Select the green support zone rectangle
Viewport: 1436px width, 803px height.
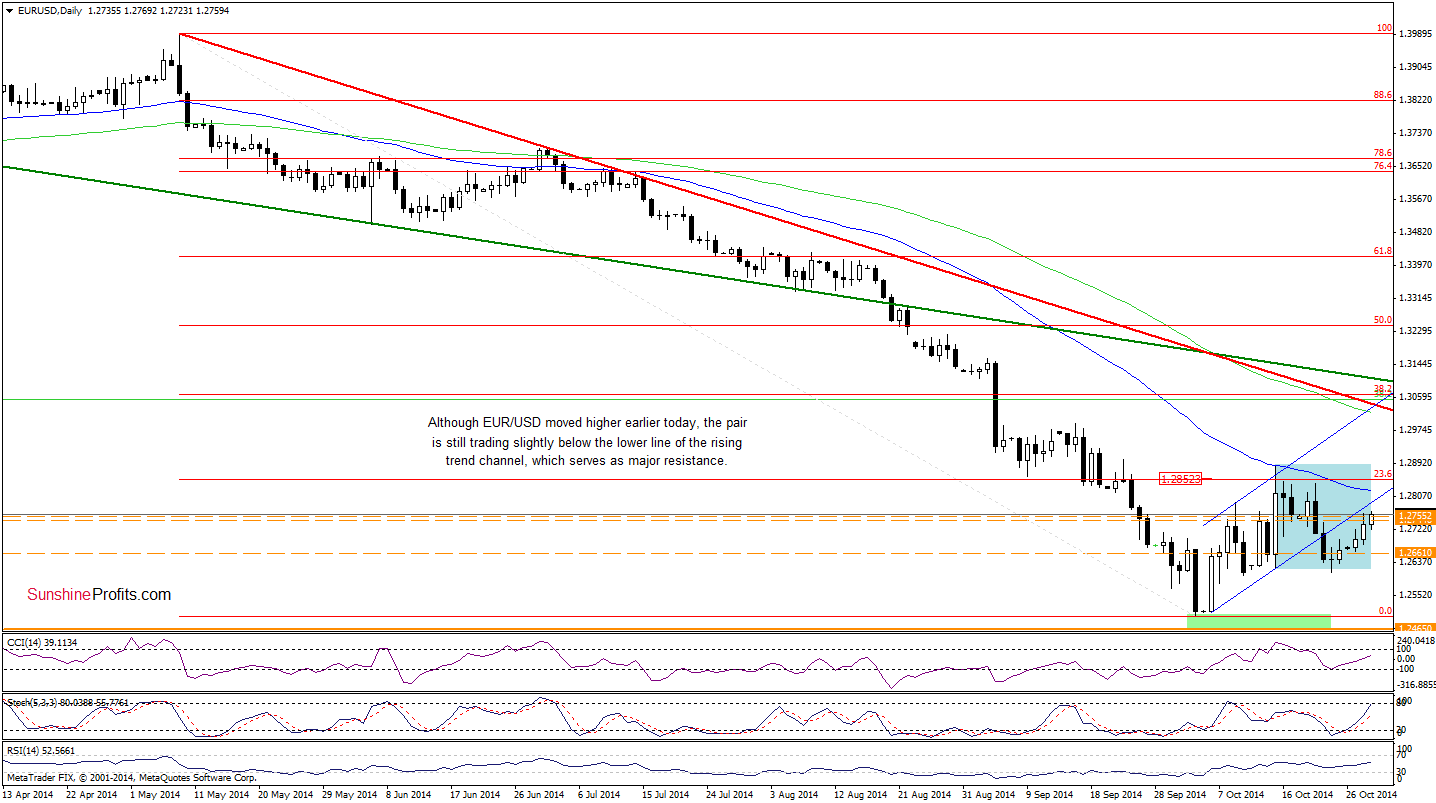click(1259, 621)
